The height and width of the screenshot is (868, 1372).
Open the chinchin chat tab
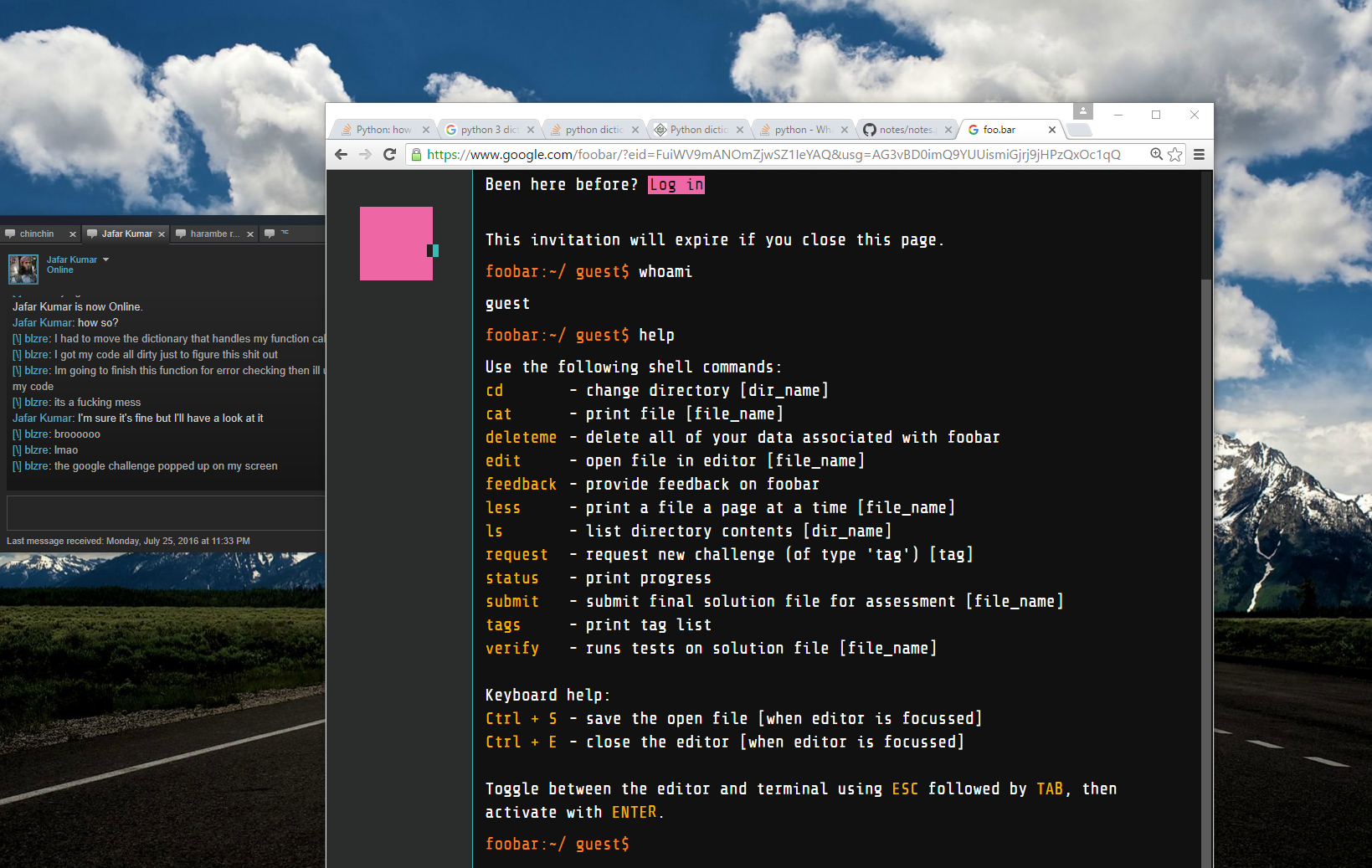36,234
